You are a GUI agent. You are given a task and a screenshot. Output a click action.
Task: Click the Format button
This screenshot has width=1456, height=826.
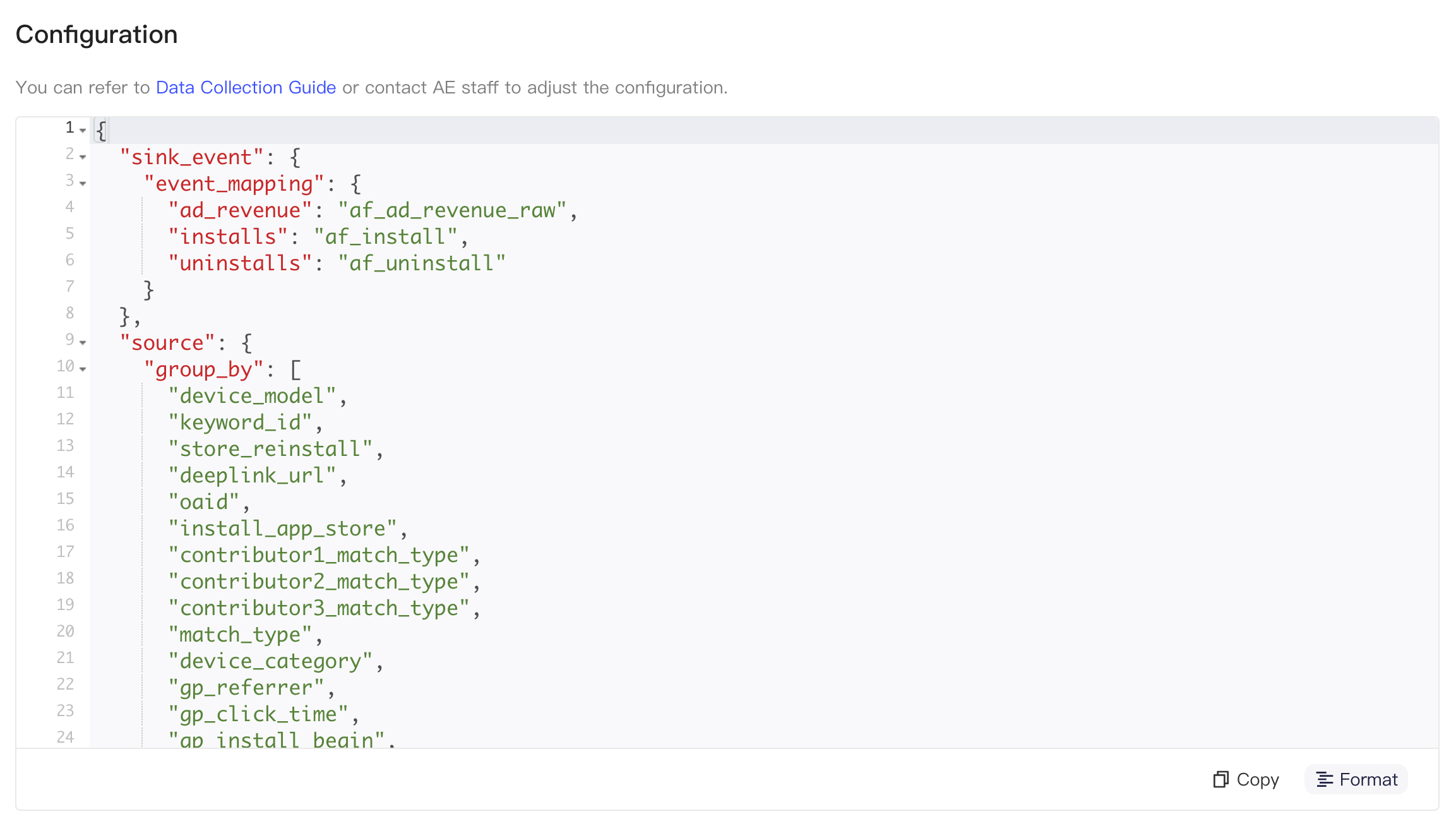[x=1356, y=779]
